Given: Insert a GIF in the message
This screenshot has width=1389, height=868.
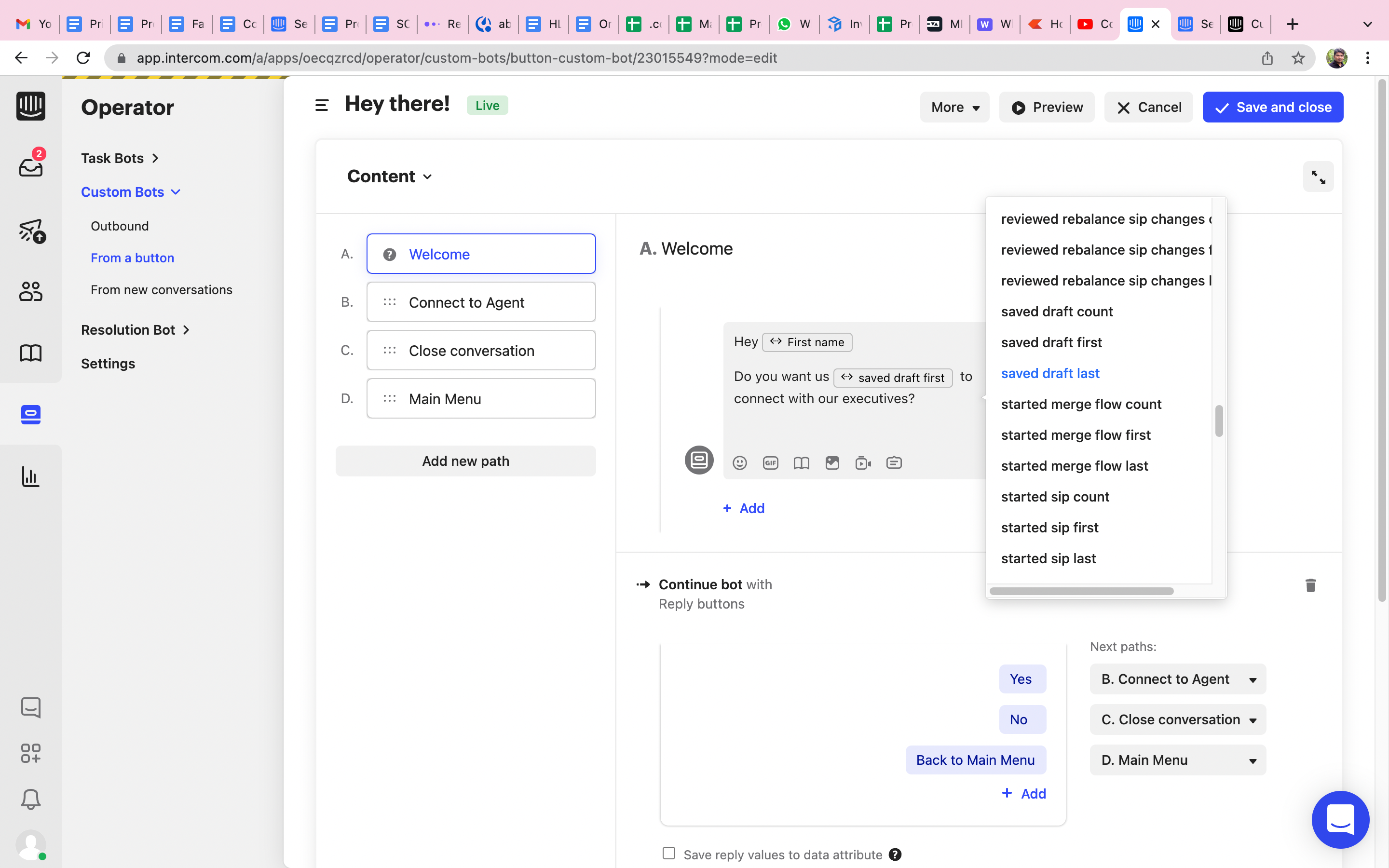Looking at the screenshot, I should coord(770,463).
